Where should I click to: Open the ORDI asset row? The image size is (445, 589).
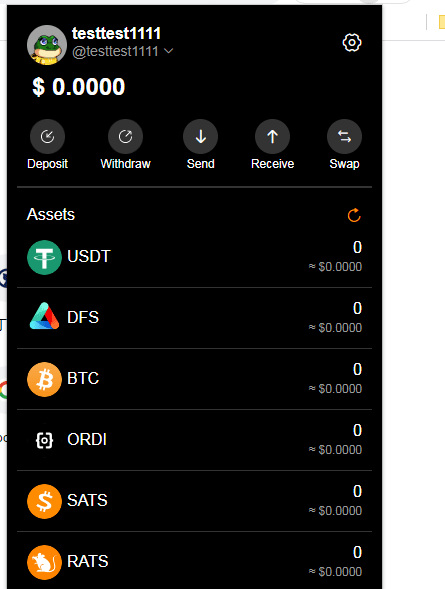pos(195,440)
